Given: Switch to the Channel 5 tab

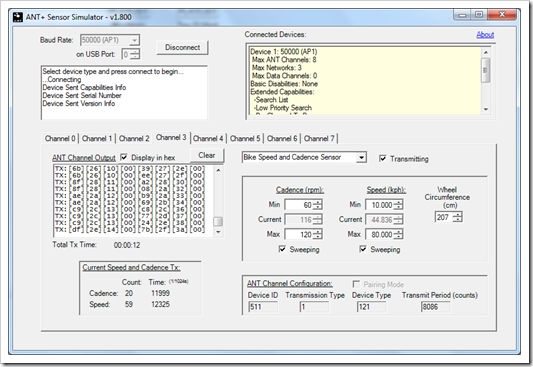Looking at the screenshot, I should point(245,139).
